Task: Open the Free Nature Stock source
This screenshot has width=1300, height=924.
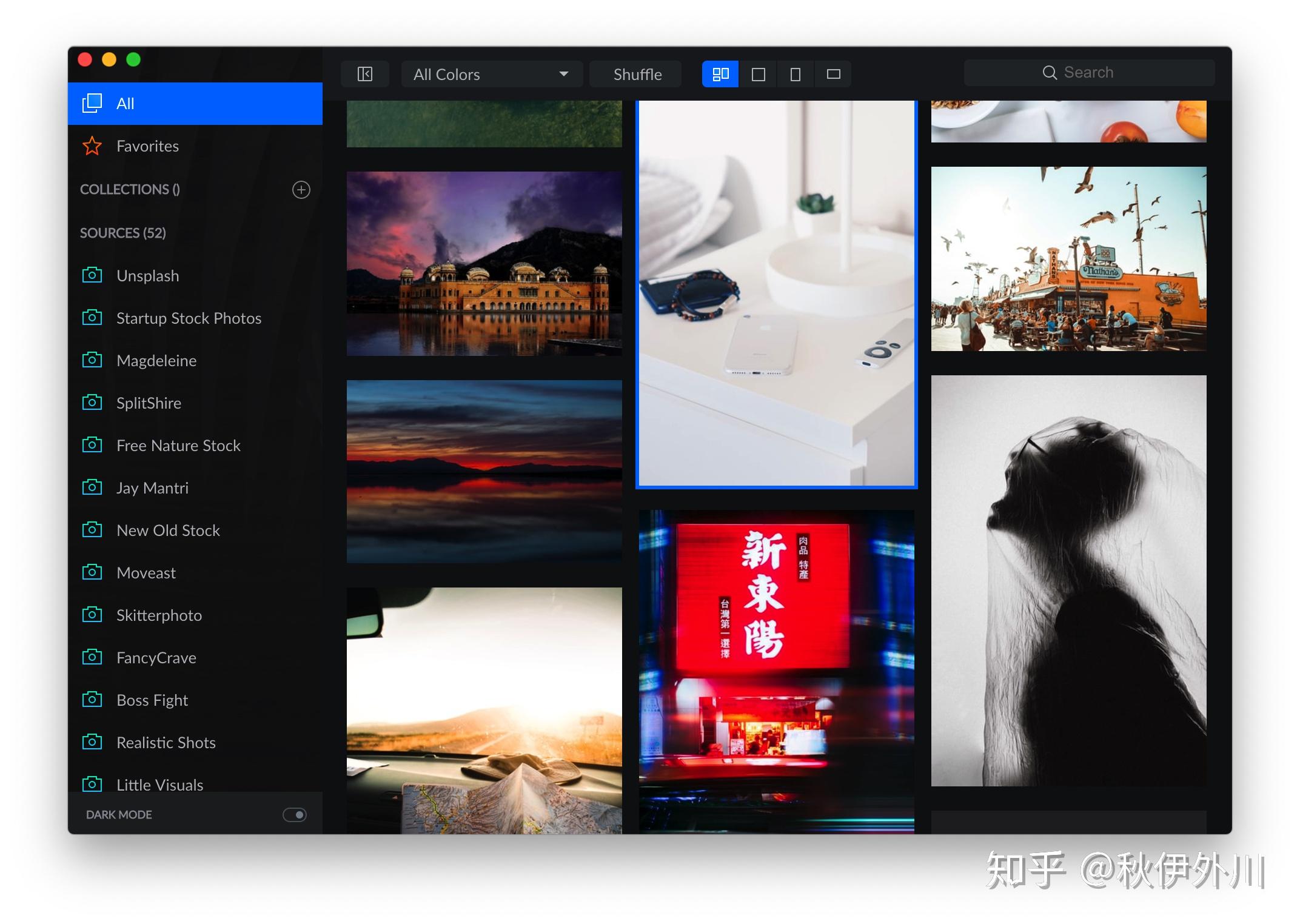Action: [195, 446]
